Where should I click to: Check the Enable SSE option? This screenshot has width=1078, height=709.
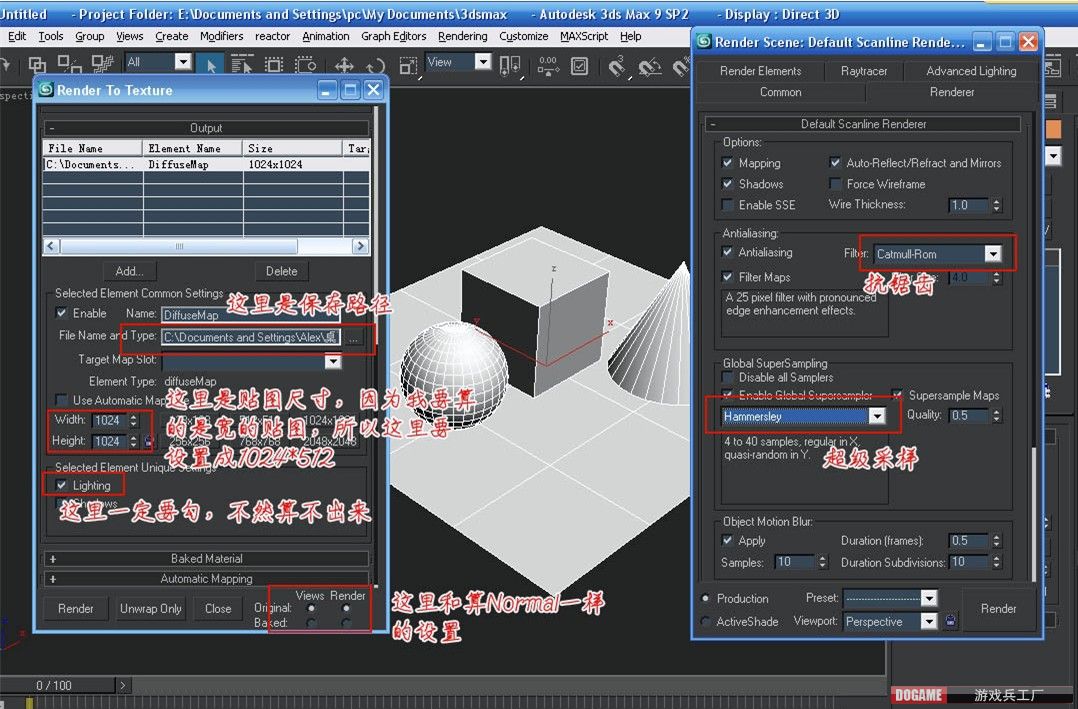coord(727,205)
